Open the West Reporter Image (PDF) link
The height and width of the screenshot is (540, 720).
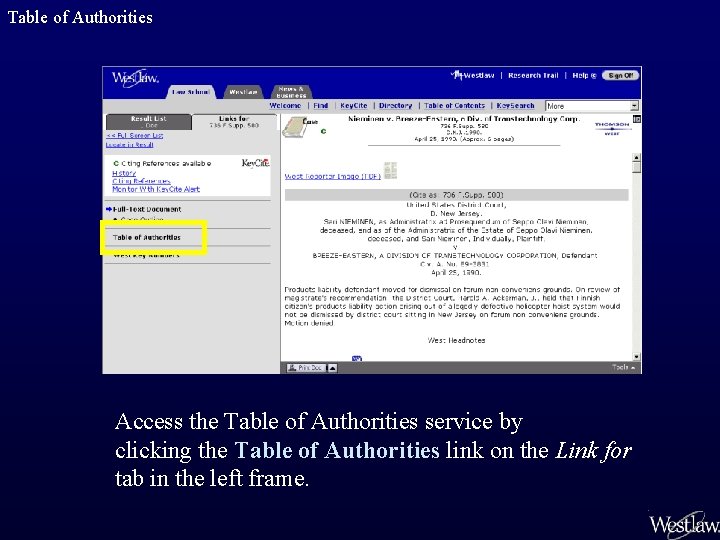pos(332,176)
